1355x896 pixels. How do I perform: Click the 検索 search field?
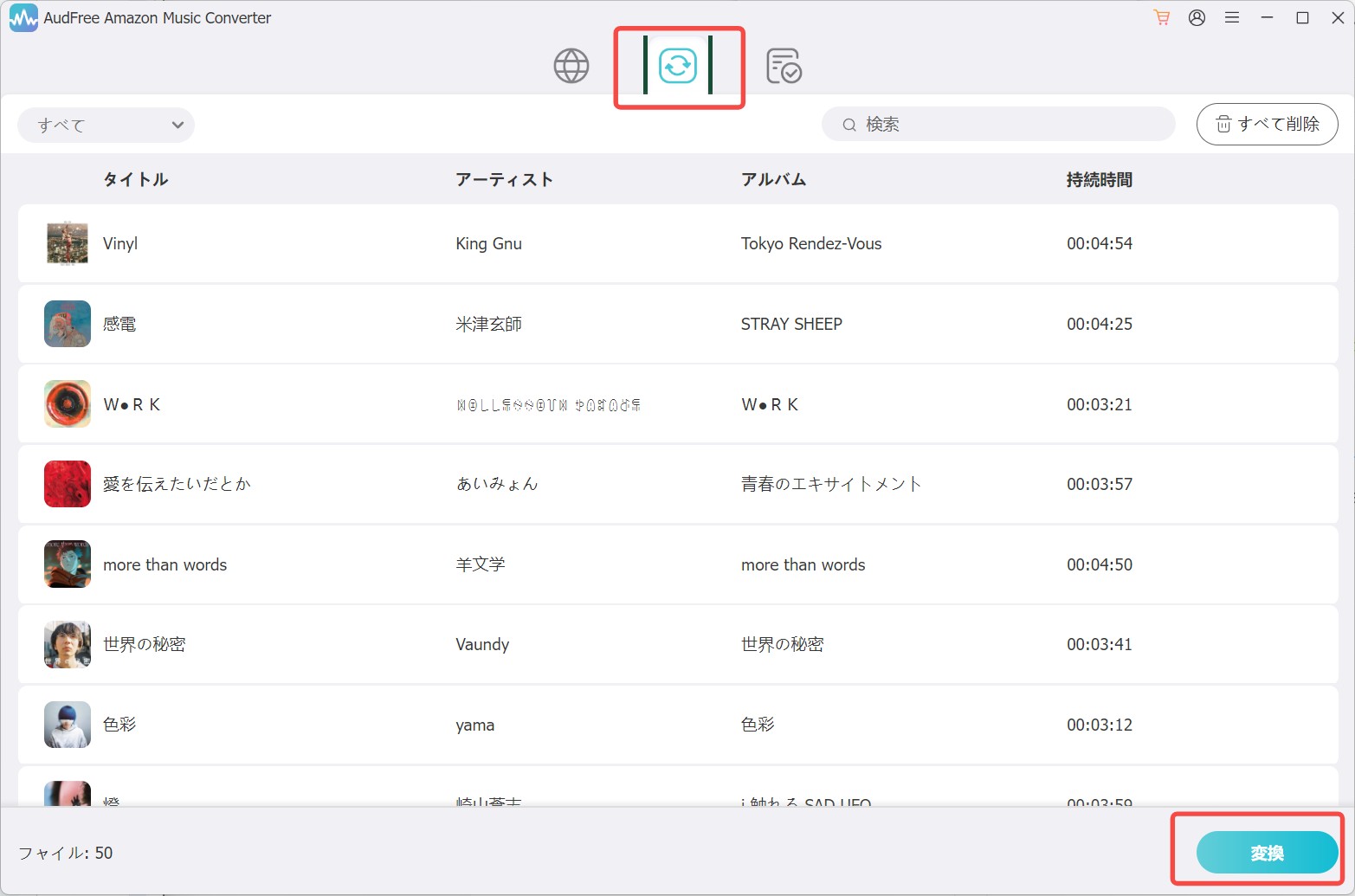998,125
